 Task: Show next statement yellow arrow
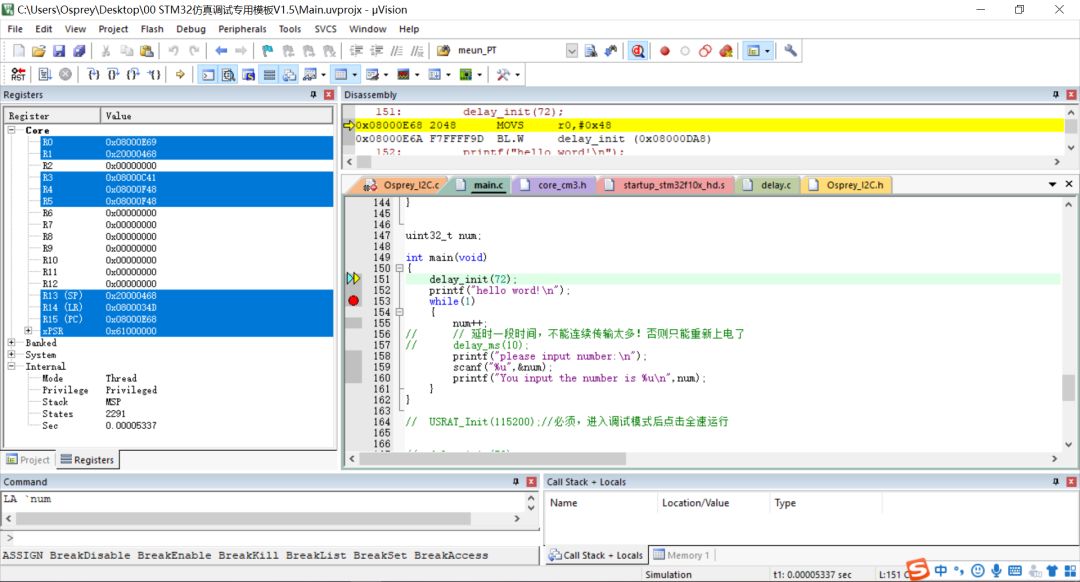[x=180, y=74]
